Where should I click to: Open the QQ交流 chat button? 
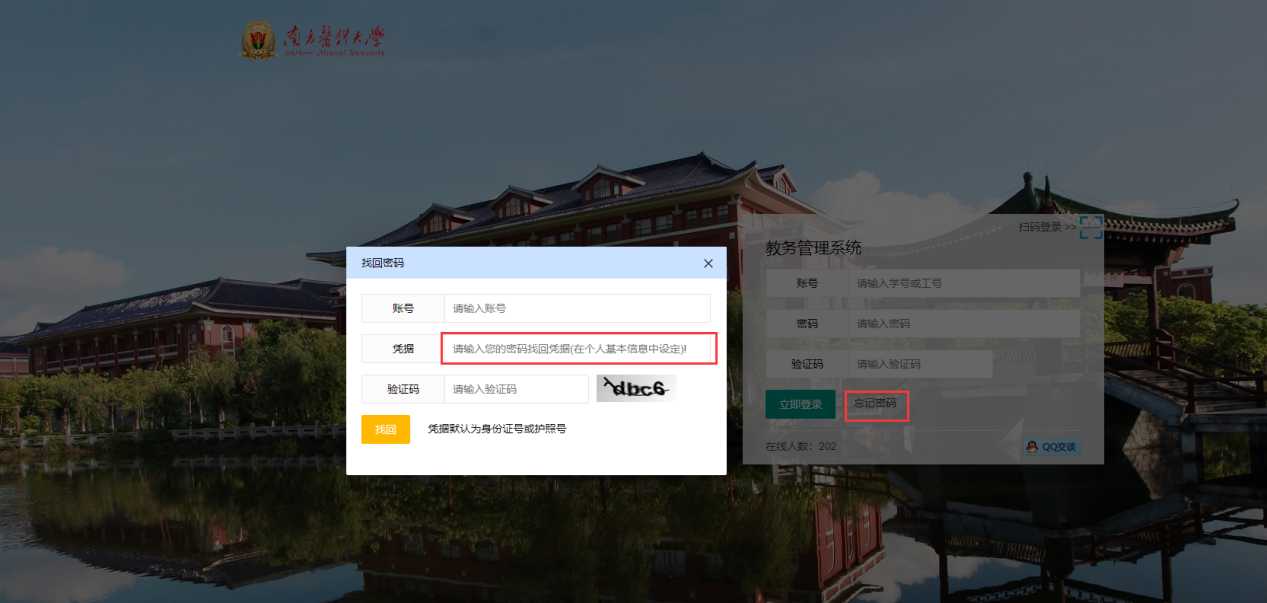pos(1051,447)
